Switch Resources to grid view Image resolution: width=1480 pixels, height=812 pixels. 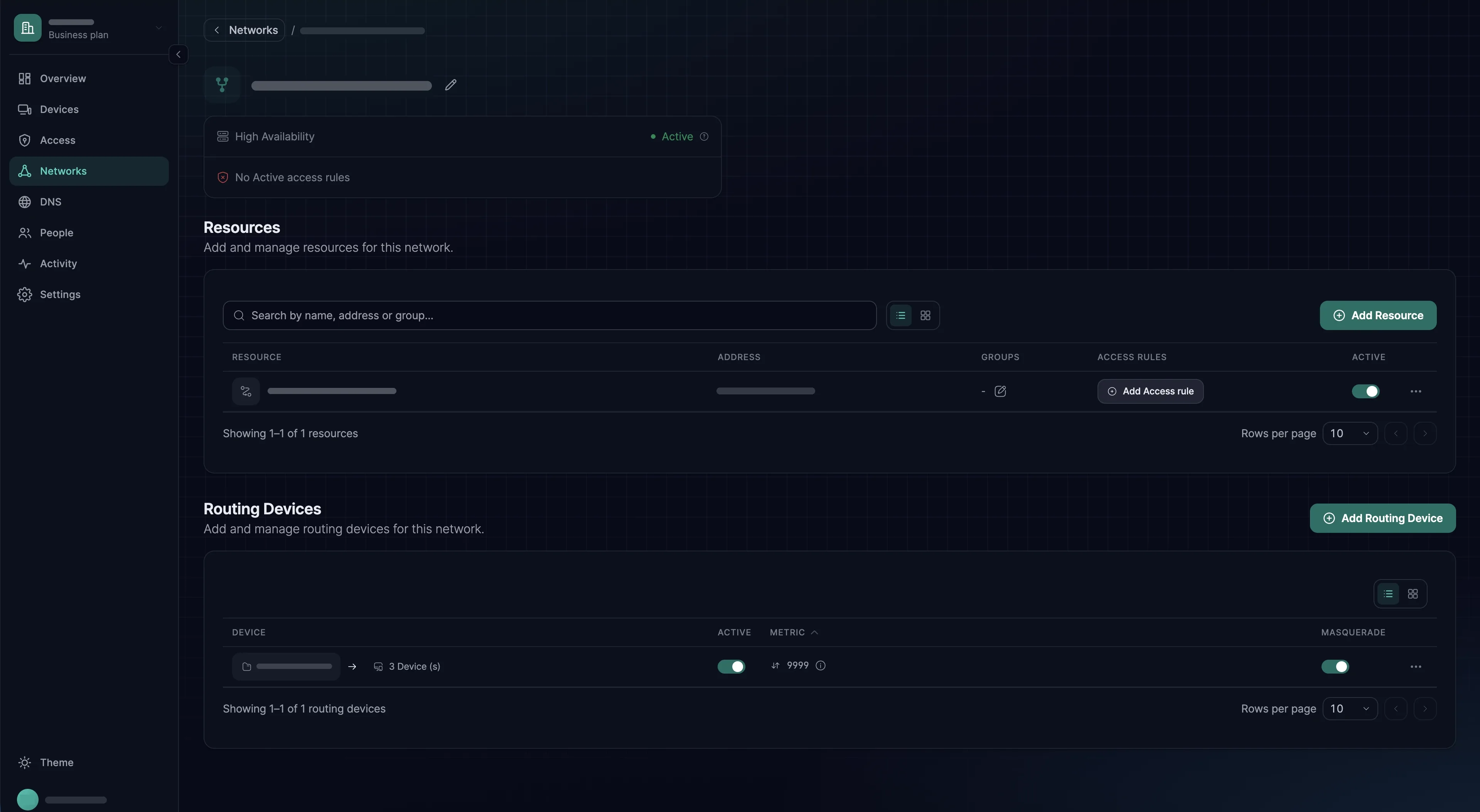pos(925,315)
